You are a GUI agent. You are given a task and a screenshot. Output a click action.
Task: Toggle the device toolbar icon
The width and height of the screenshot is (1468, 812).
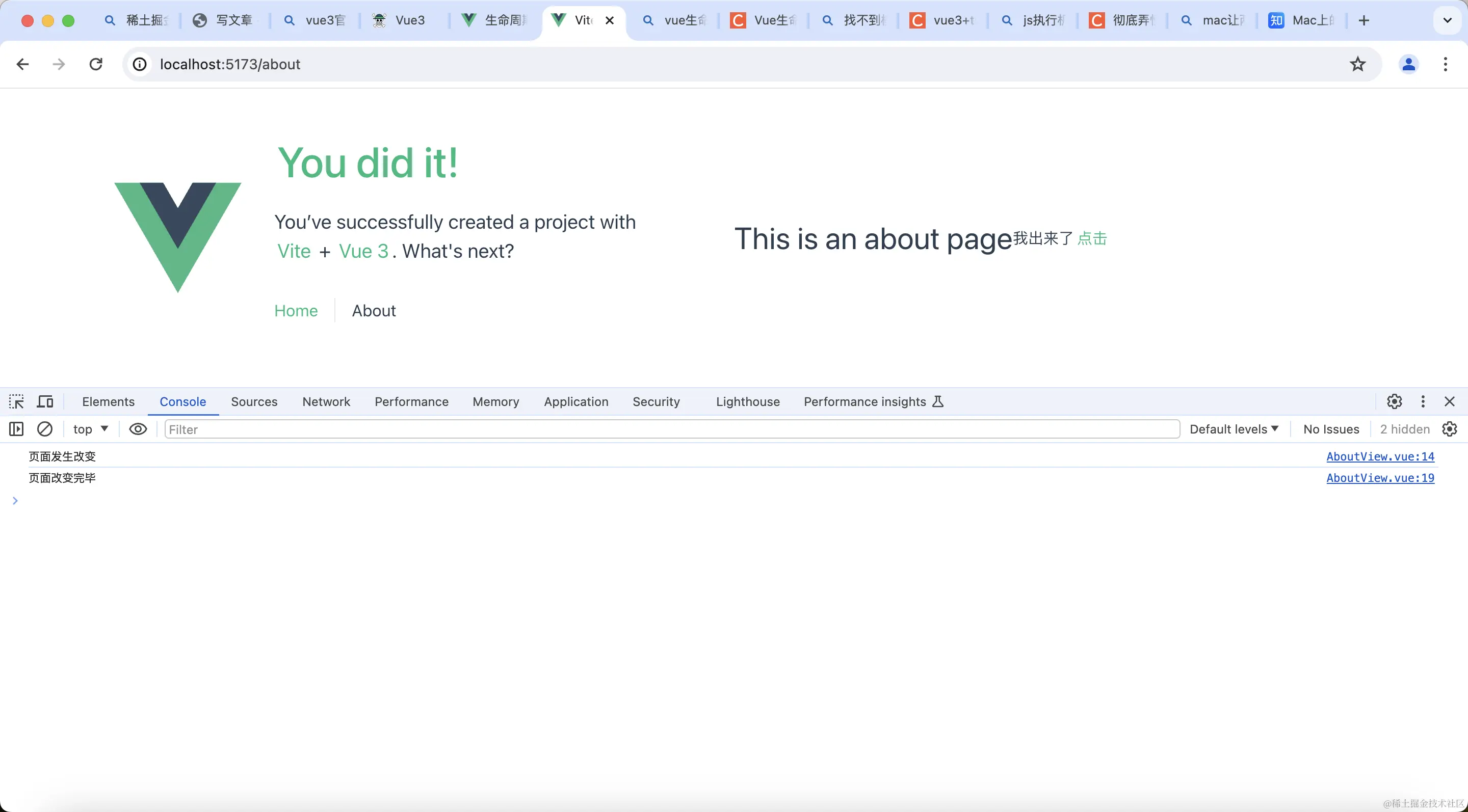(x=45, y=401)
